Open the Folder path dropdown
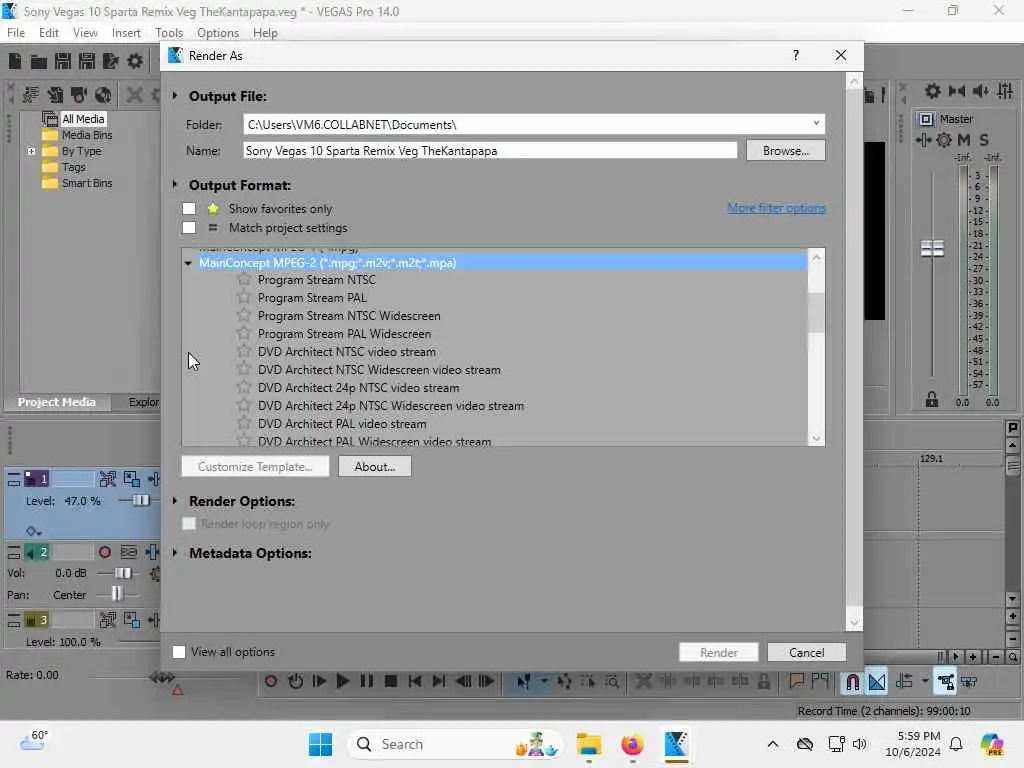 coord(816,123)
